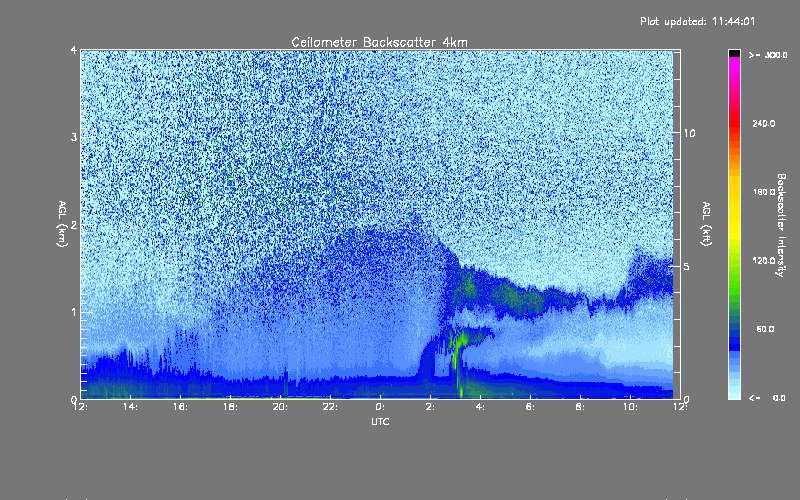Click the '60.0' colorbar value
800x500 pixels.
point(765,329)
